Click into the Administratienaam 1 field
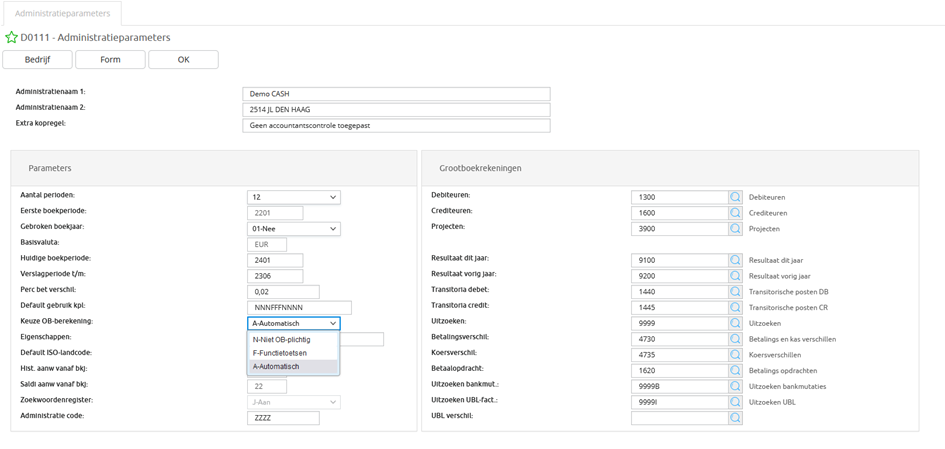945x449 pixels. (x=396, y=94)
